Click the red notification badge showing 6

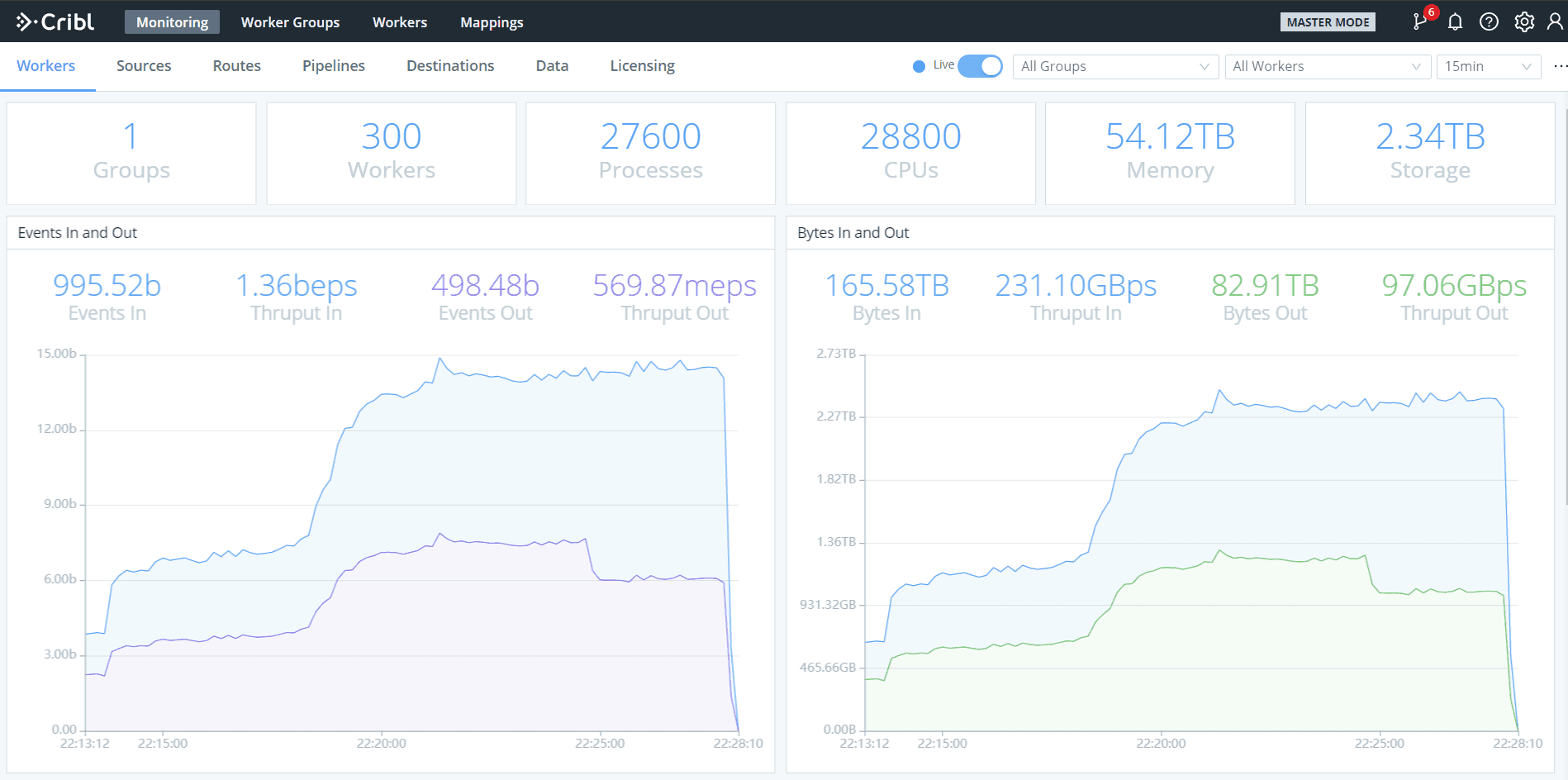click(x=1432, y=12)
